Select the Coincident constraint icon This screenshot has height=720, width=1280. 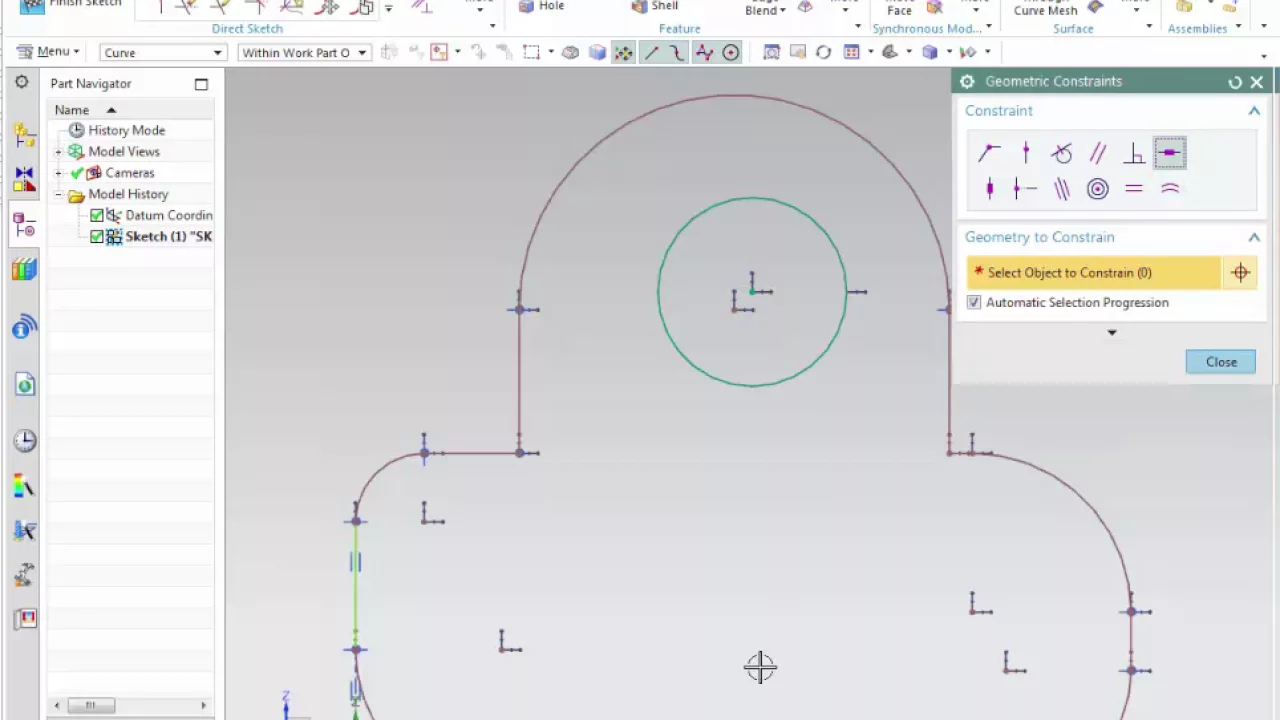[989, 153]
